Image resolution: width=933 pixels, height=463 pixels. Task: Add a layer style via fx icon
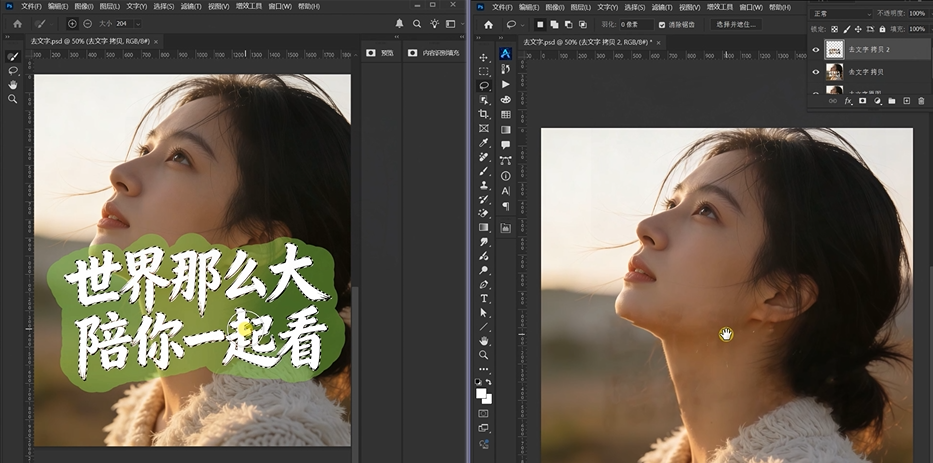[x=848, y=101]
